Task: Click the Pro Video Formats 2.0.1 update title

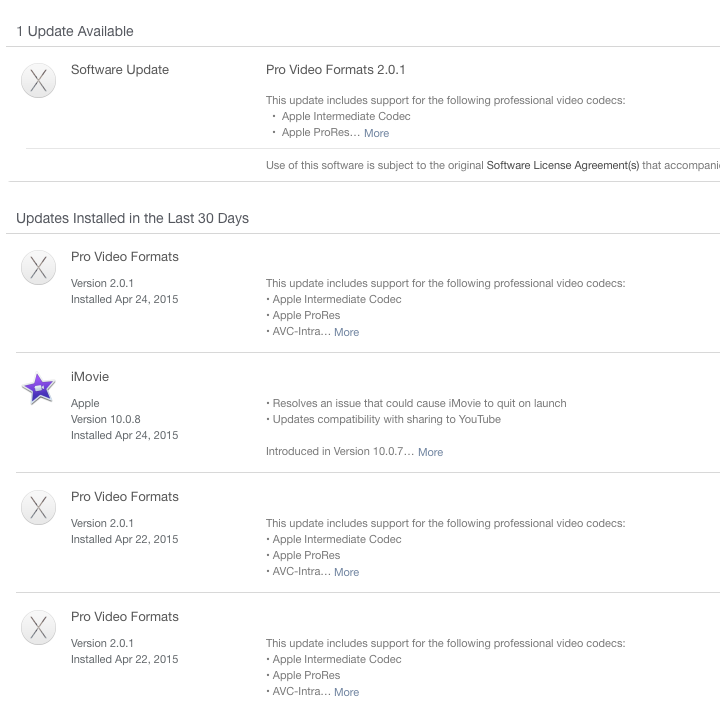Action: pos(336,70)
